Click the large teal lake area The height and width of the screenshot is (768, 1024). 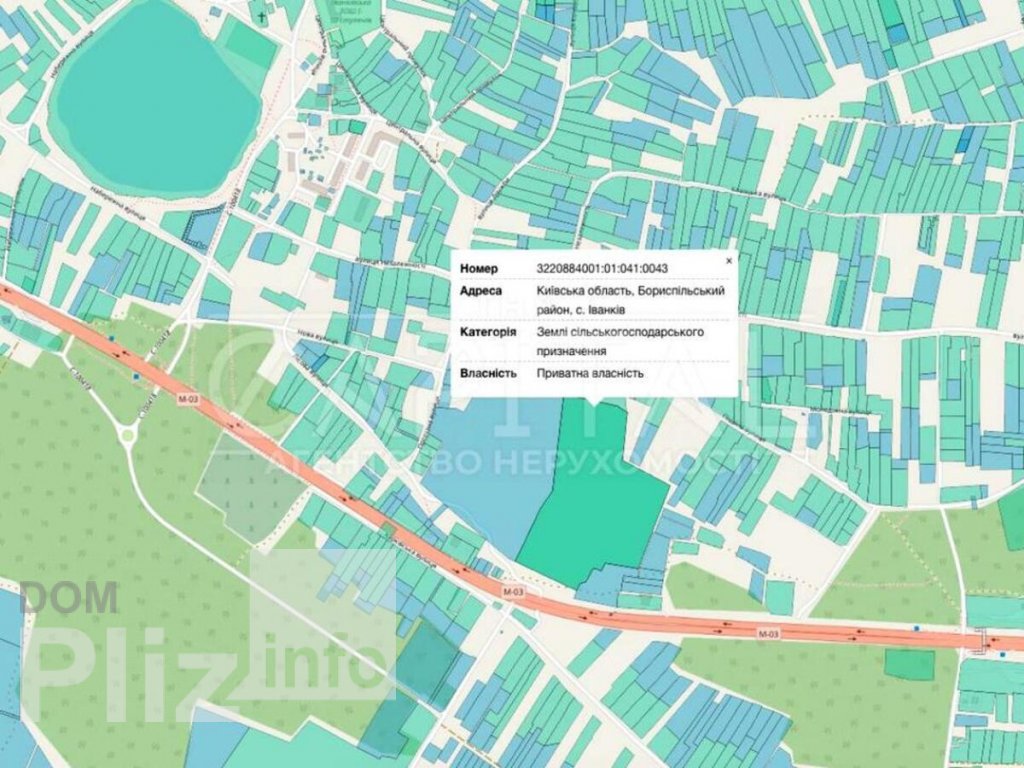(x=155, y=100)
